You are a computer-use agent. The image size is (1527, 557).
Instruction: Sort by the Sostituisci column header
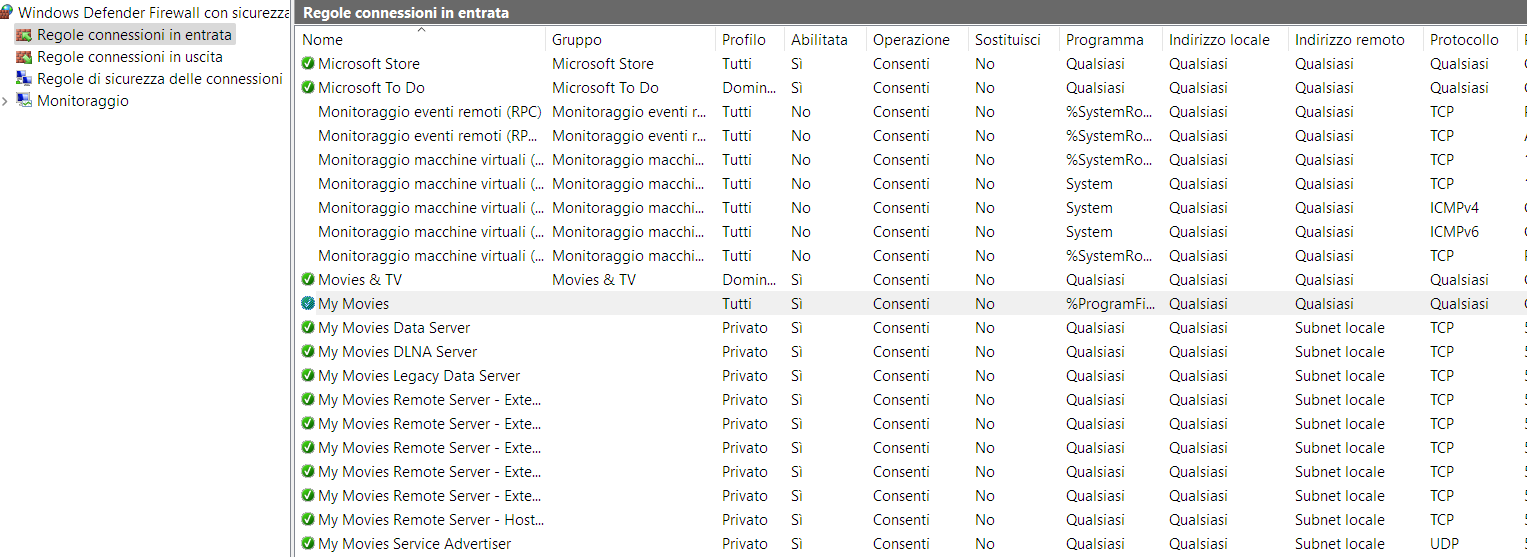1014,40
